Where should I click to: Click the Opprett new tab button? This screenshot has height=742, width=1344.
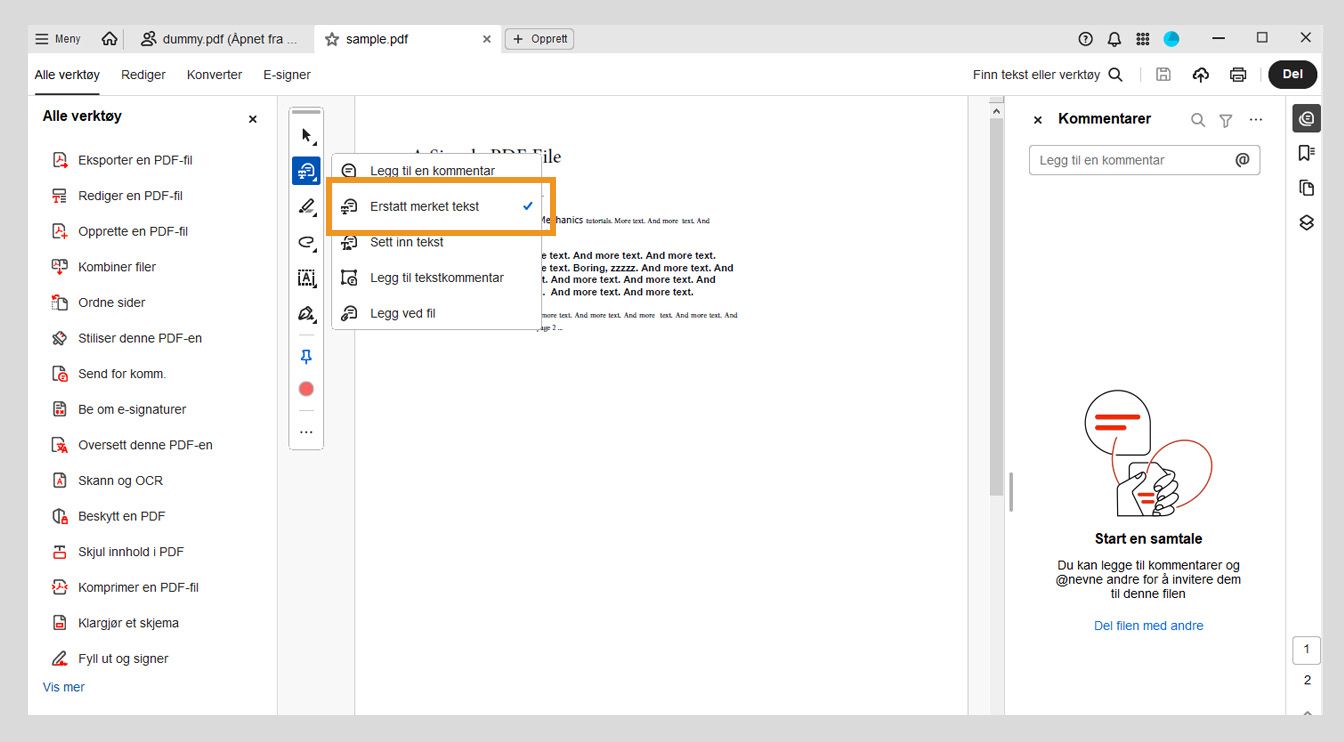point(539,39)
